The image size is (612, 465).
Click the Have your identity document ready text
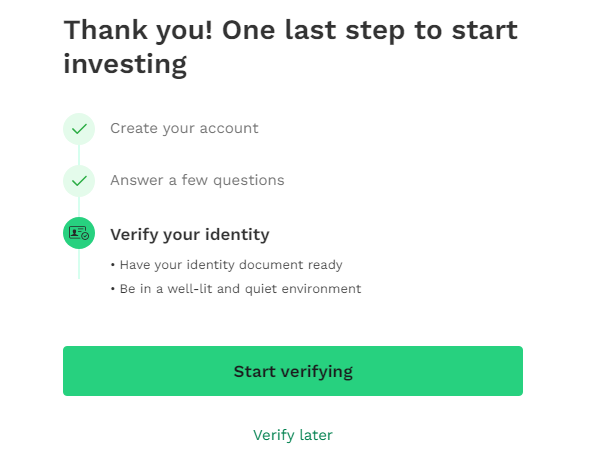(x=231, y=265)
